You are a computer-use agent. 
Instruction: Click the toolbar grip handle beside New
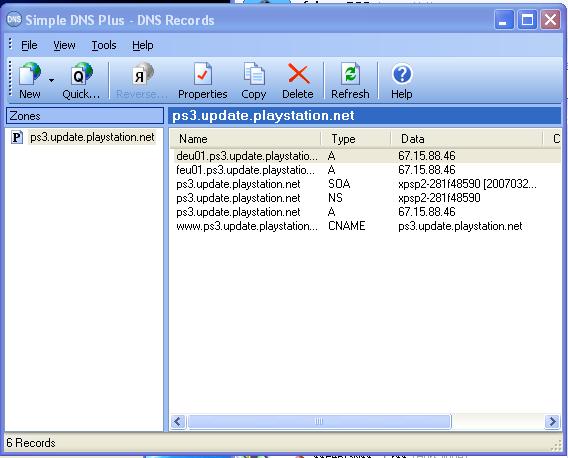(x=10, y=79)
